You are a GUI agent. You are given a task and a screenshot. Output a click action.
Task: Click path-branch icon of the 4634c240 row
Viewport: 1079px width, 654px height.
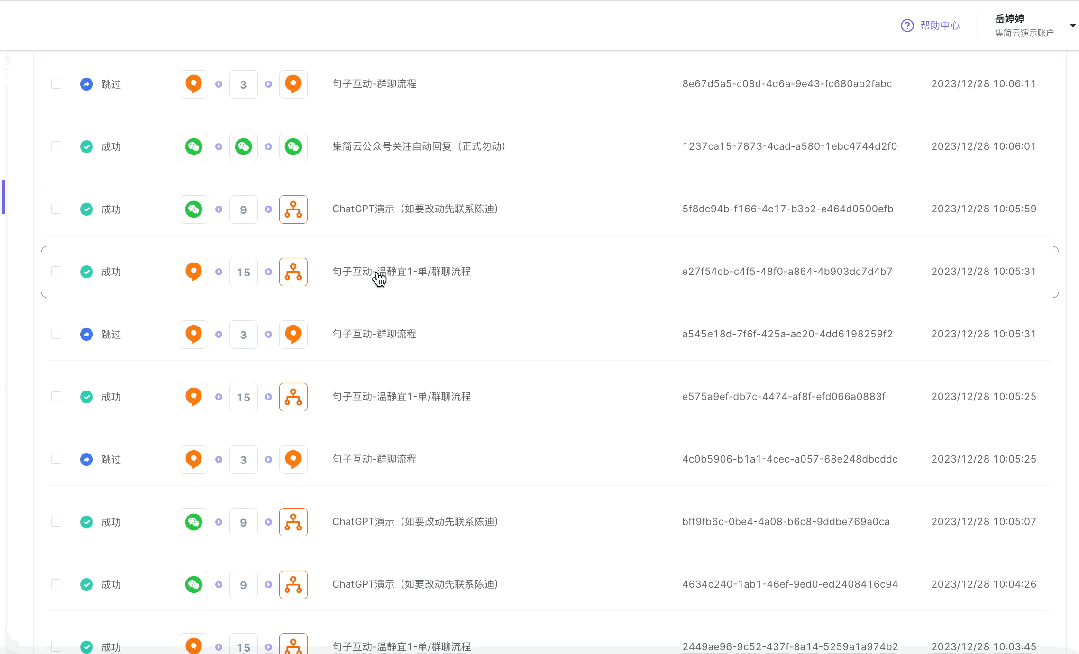point(293,584)
